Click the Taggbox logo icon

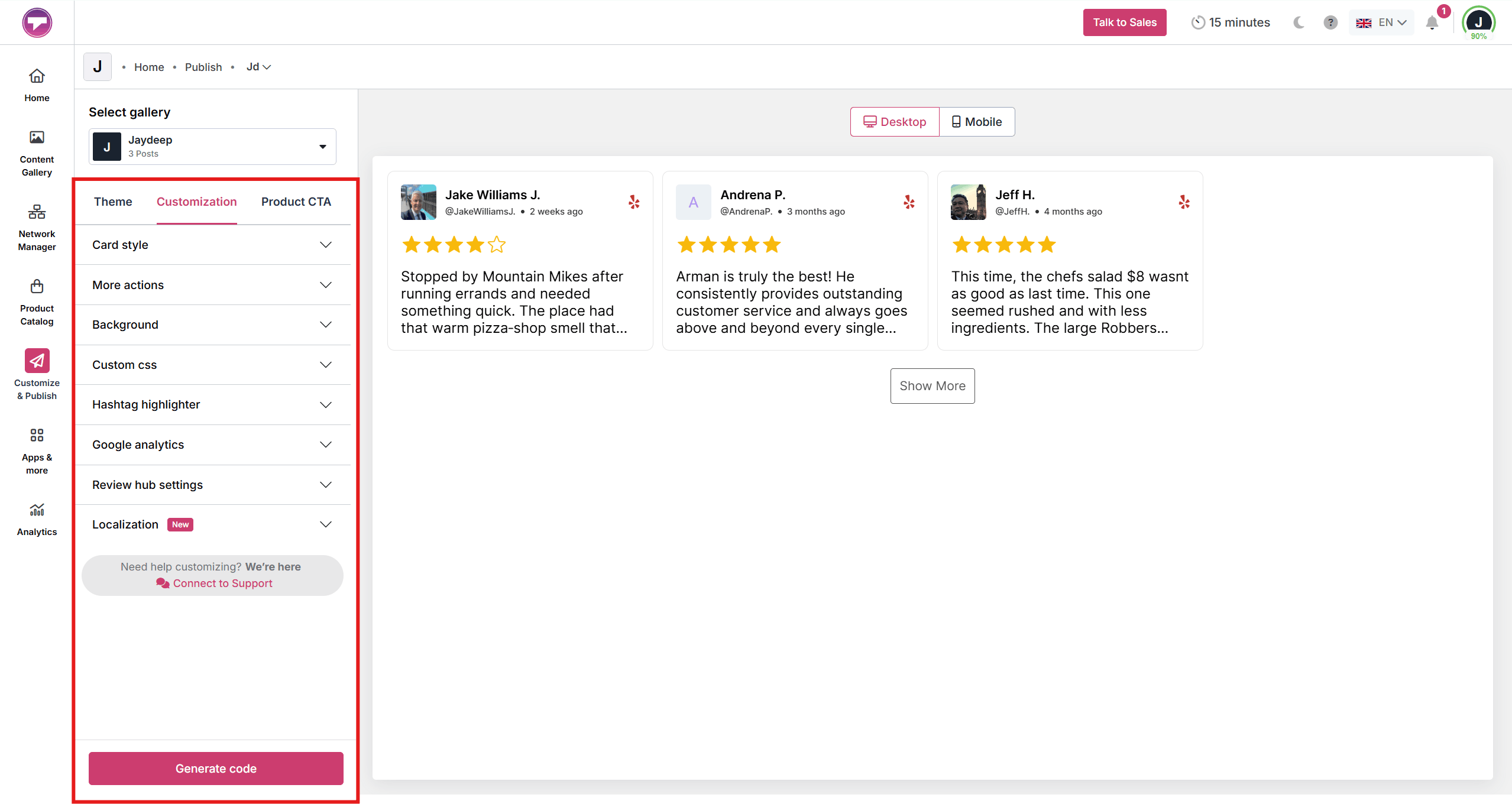click(37, 22)
